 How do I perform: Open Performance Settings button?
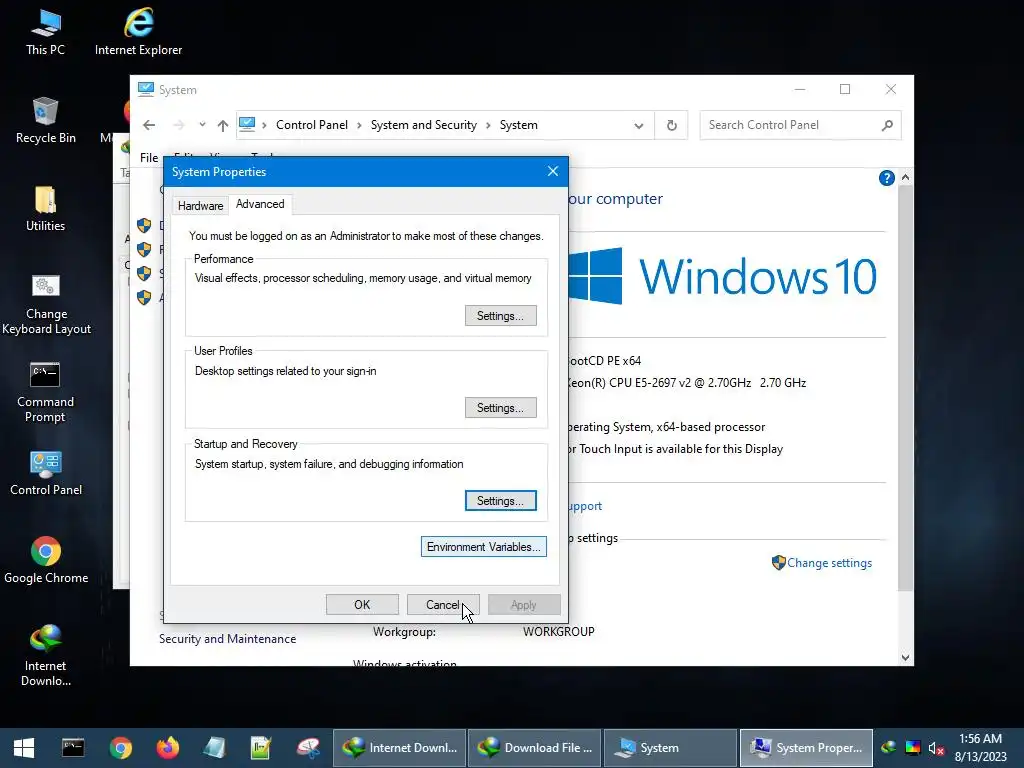click(500, 315)
